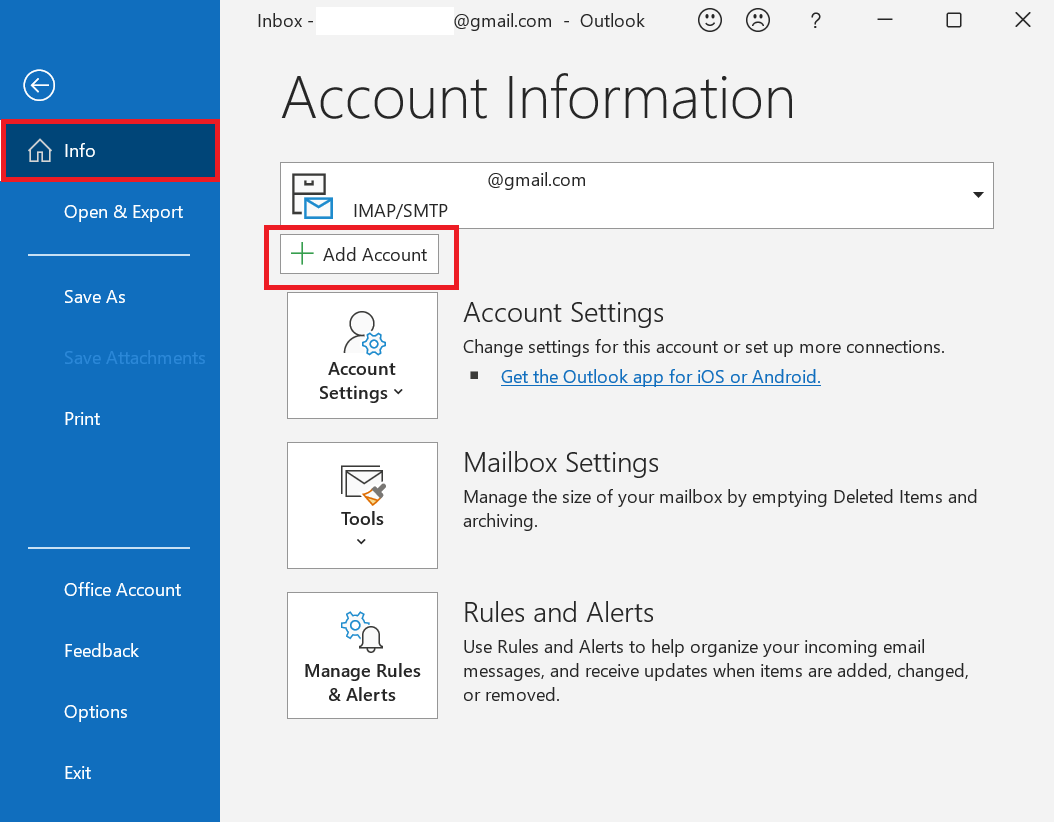Open Office Account page
Screen dimensions: 1054x822
[x=122, y=589]
